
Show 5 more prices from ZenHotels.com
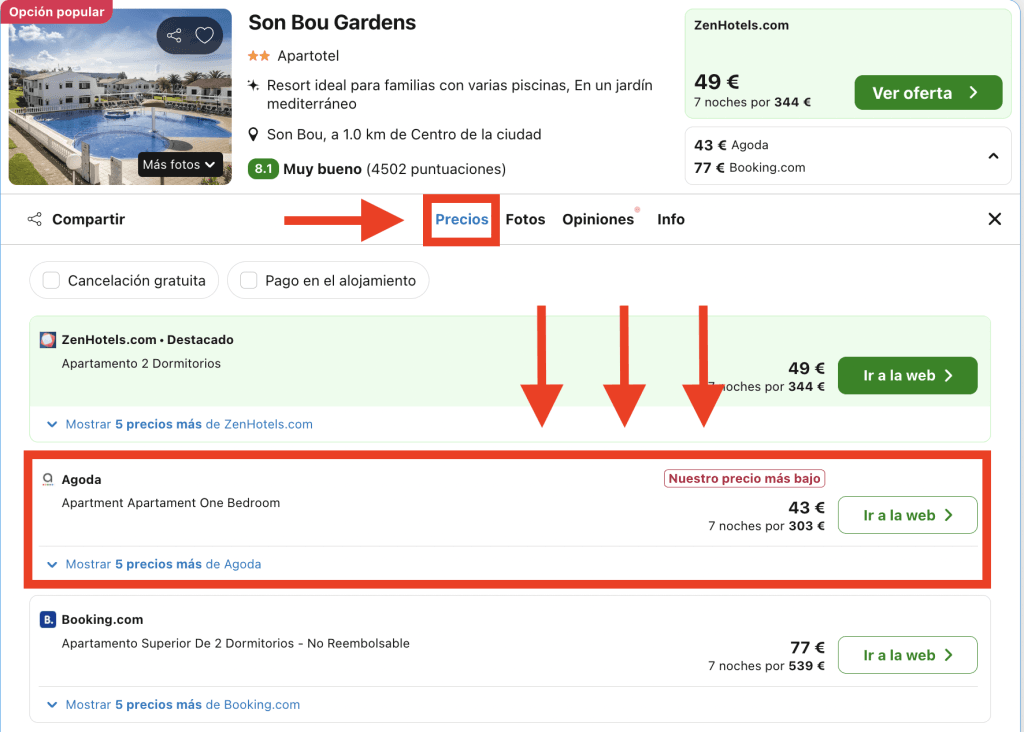(189, 424)
